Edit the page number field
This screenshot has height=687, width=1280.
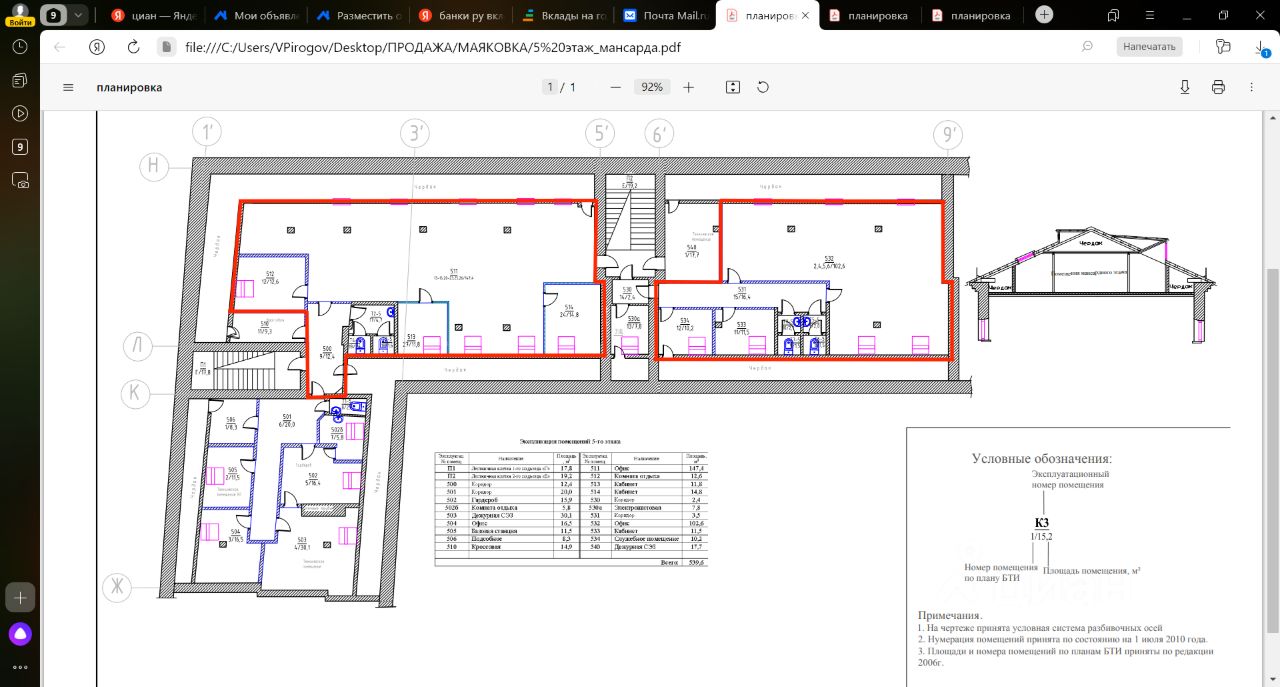(x=550, y=87)
